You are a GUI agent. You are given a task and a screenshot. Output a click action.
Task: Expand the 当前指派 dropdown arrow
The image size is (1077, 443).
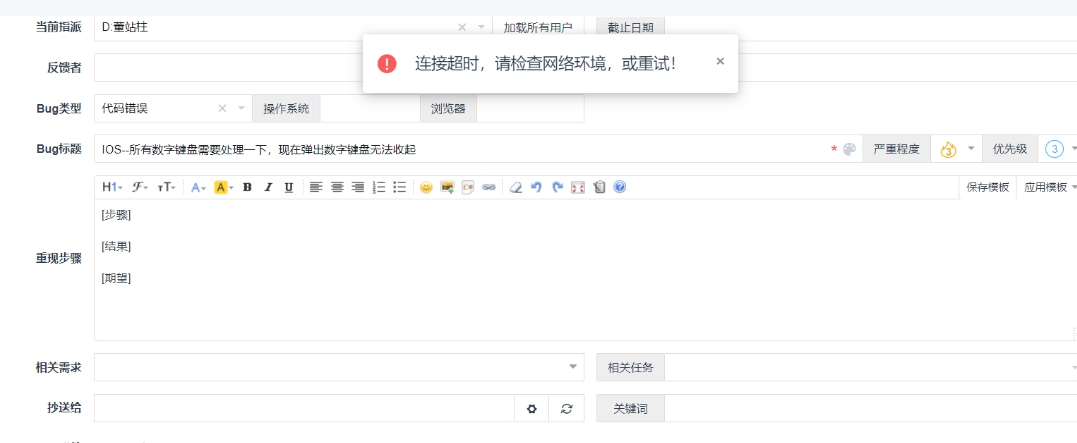click(481, 27)
